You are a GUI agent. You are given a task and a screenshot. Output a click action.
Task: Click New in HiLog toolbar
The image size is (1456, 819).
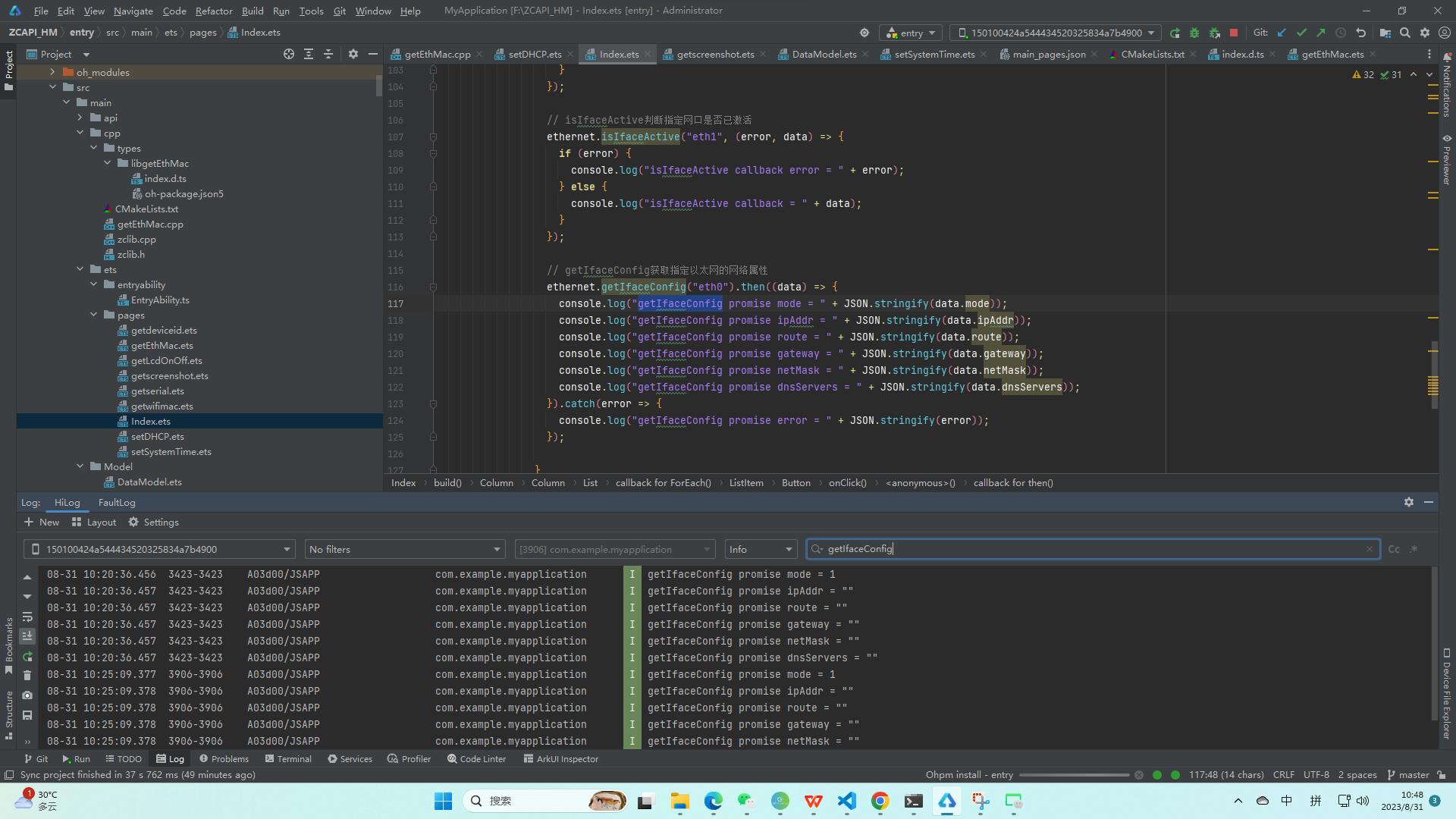42,522
